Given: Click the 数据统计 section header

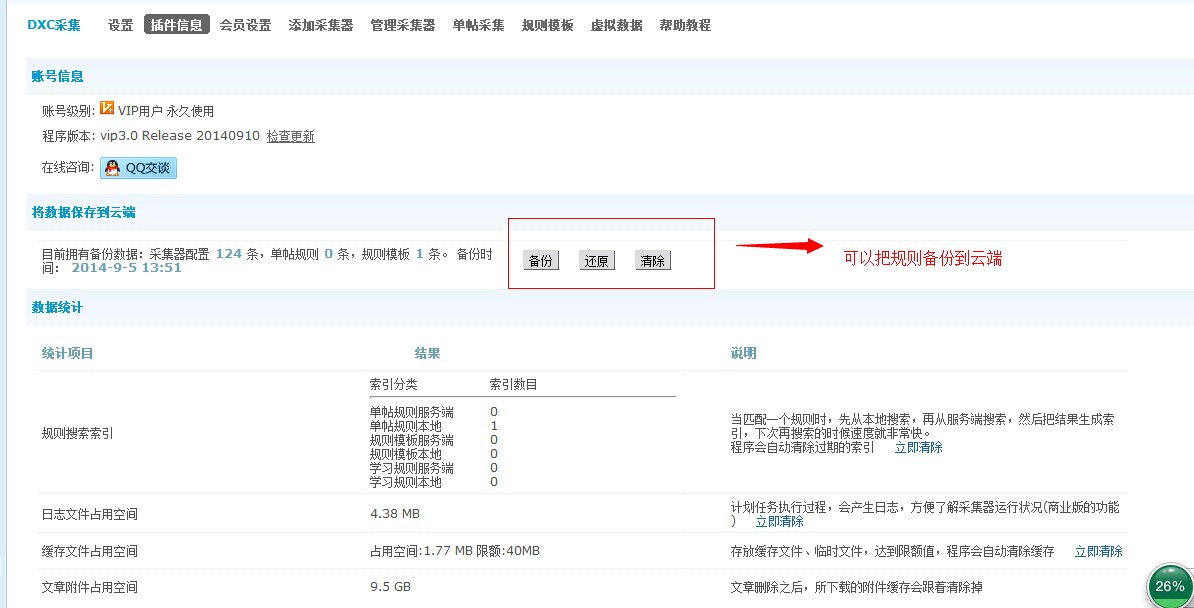Looking at the screenshot, I should click(x=57, y=308).
